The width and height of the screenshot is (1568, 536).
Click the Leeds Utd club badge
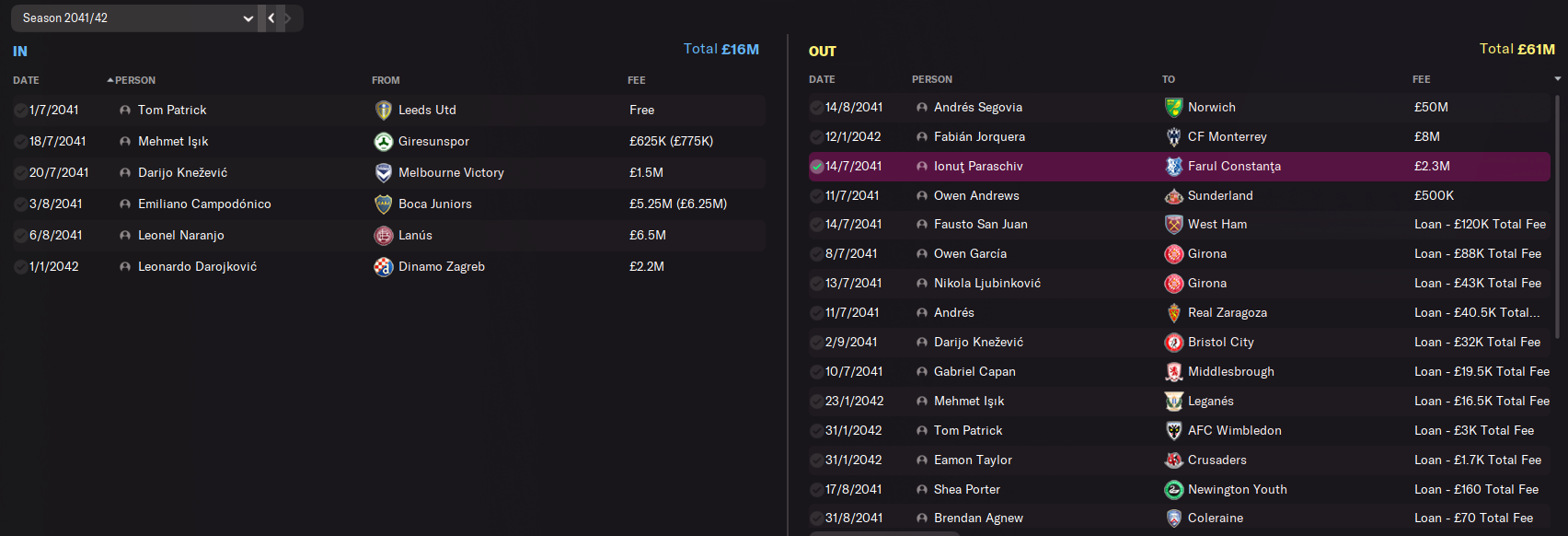[384, 111]
